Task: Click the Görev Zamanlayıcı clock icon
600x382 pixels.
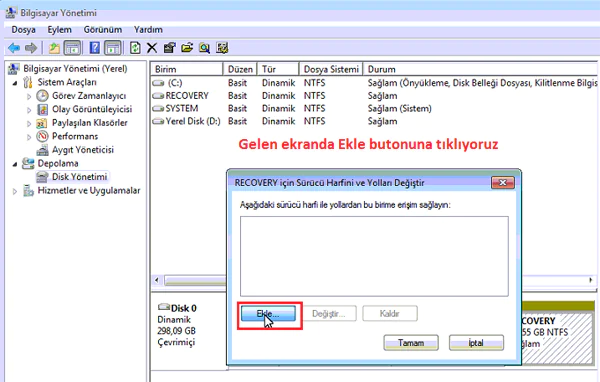Action: pyautogui.click(x=42, y=96)
